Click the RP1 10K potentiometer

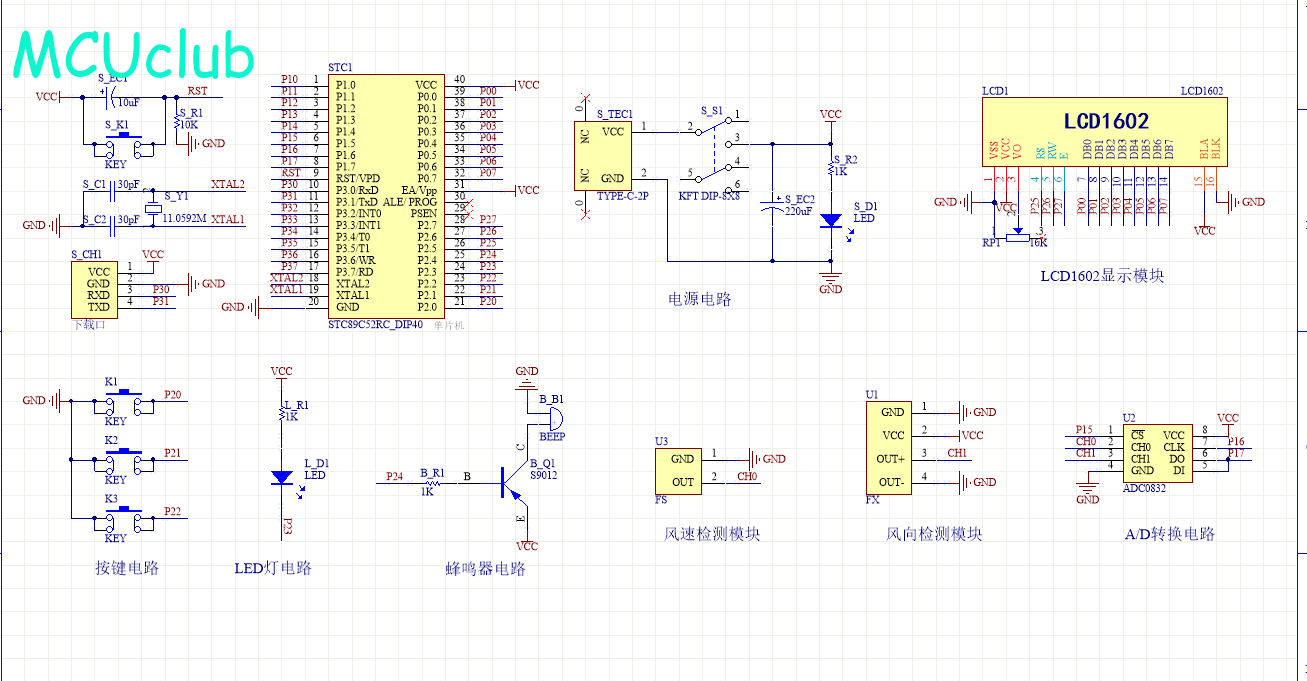point(1017,235)
